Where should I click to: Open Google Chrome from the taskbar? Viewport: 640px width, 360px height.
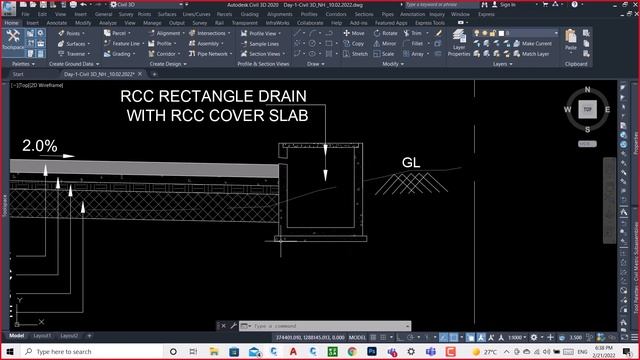tap(352, 351)
